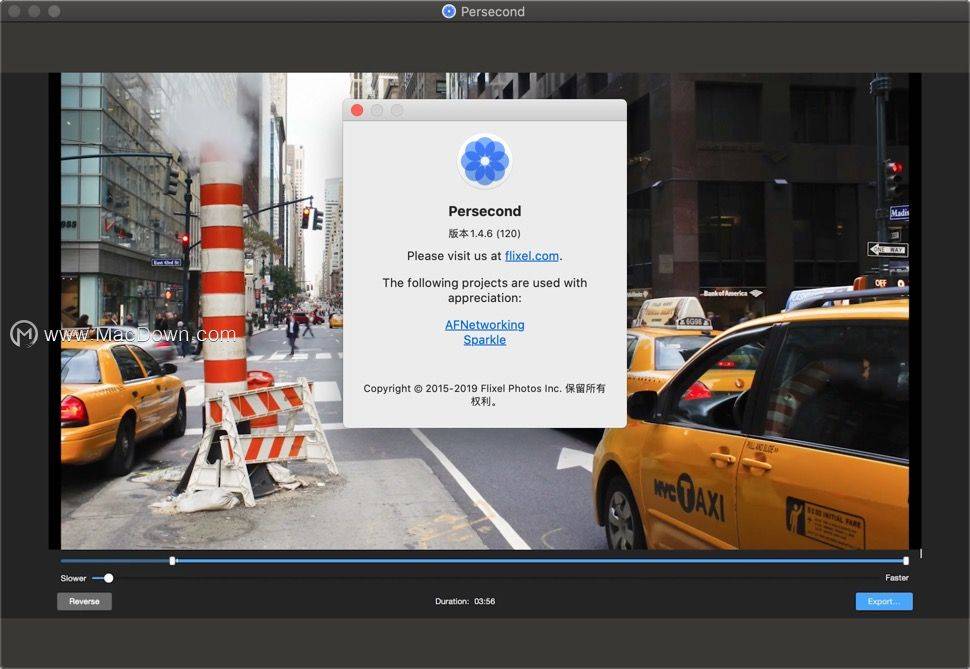
Task: Click the Persecond icon in the title bar
Action: click(x=449, y=11)
